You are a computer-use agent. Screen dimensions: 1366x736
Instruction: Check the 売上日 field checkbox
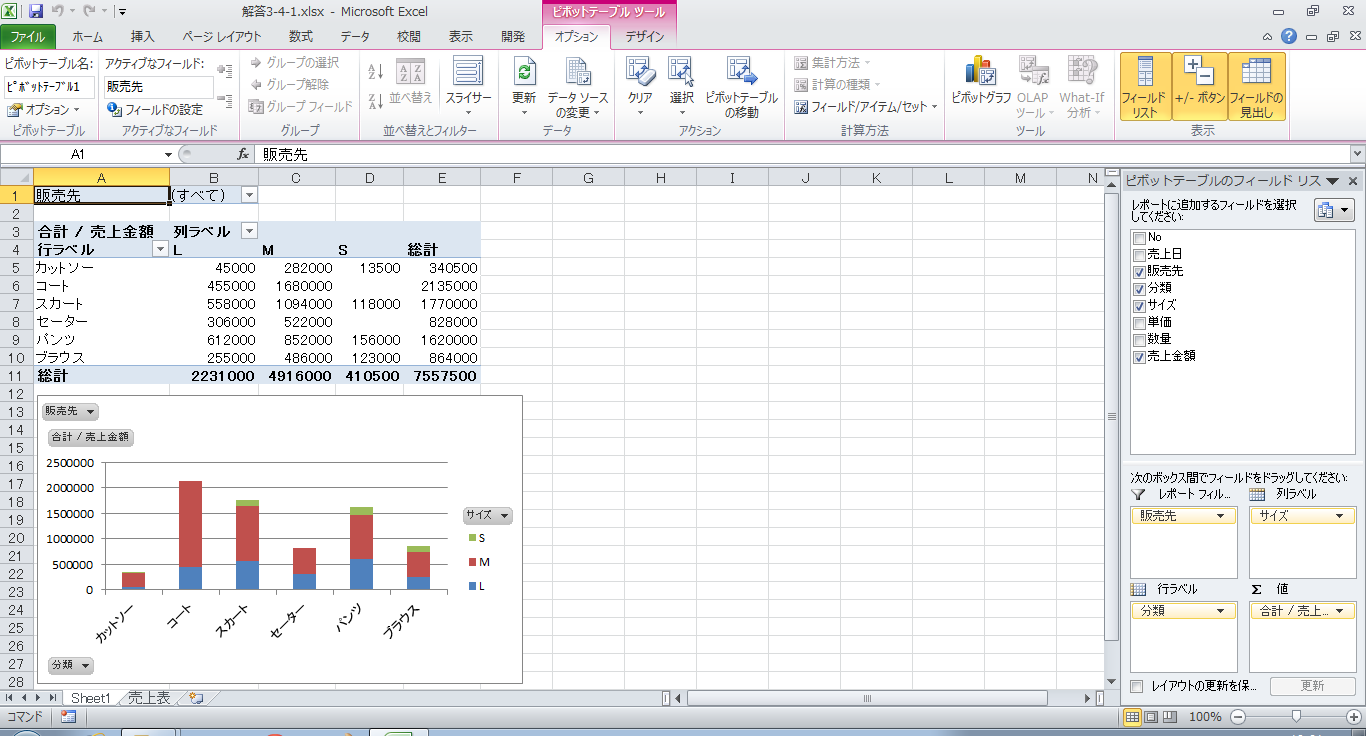(1139, 254)
